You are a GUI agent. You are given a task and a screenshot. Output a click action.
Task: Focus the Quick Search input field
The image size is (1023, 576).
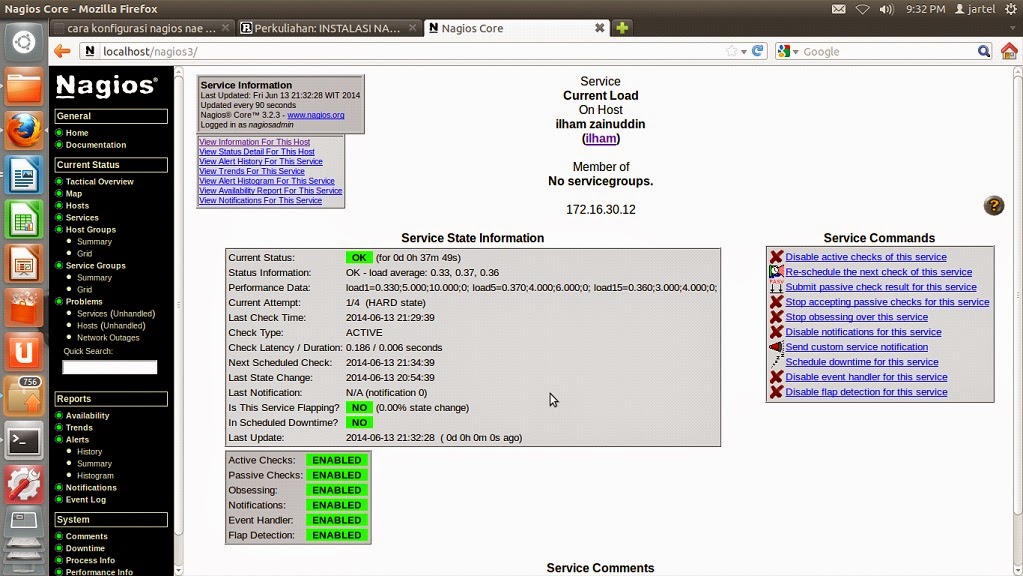pos(110,367)
